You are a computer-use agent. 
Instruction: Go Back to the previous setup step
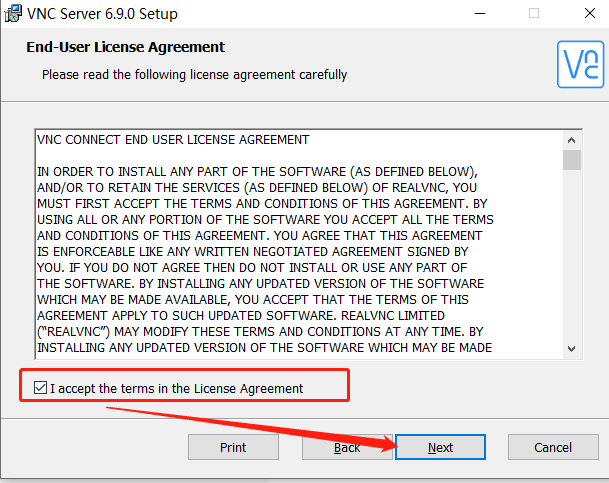click(347, 447)
